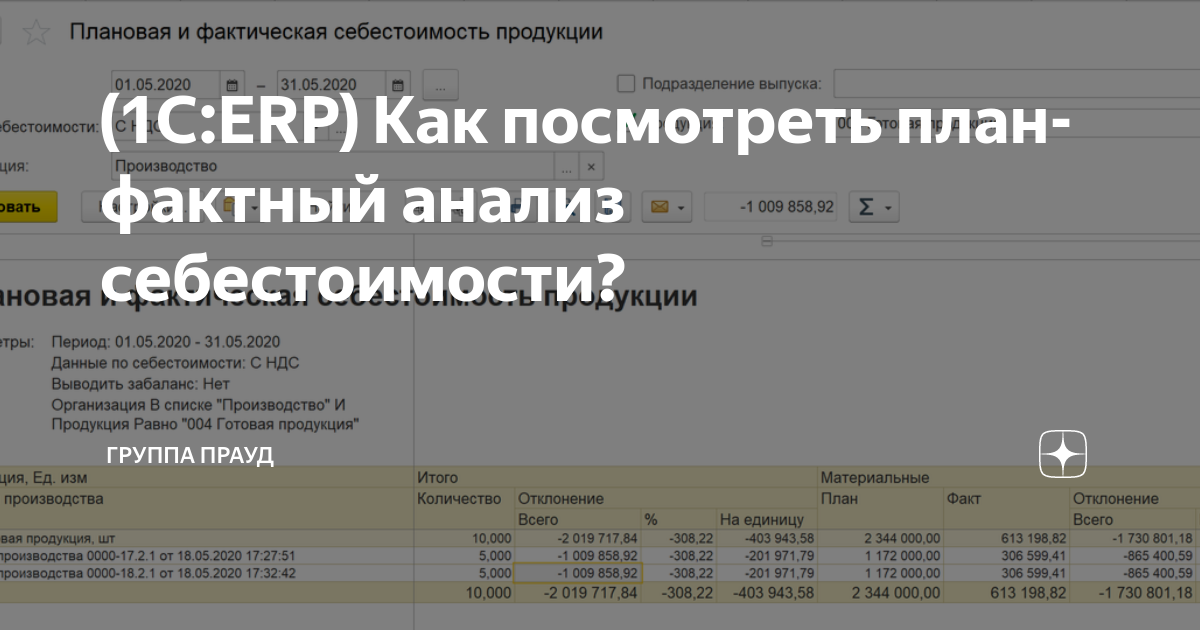Click window title Плановая и фактическая себестоимость продукции

(336, 32)
